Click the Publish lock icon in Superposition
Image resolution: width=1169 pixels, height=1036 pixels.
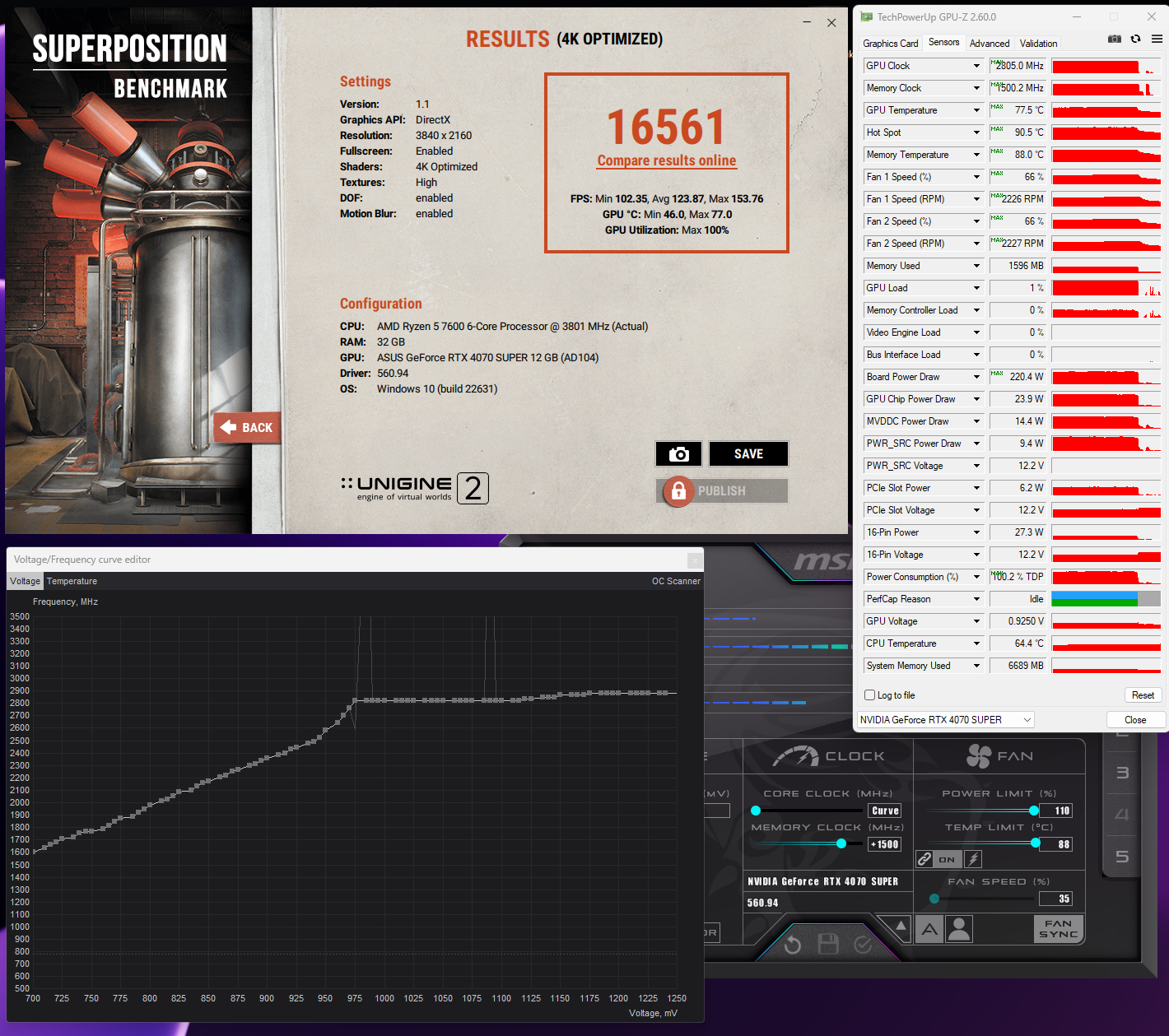pos(678,491)
